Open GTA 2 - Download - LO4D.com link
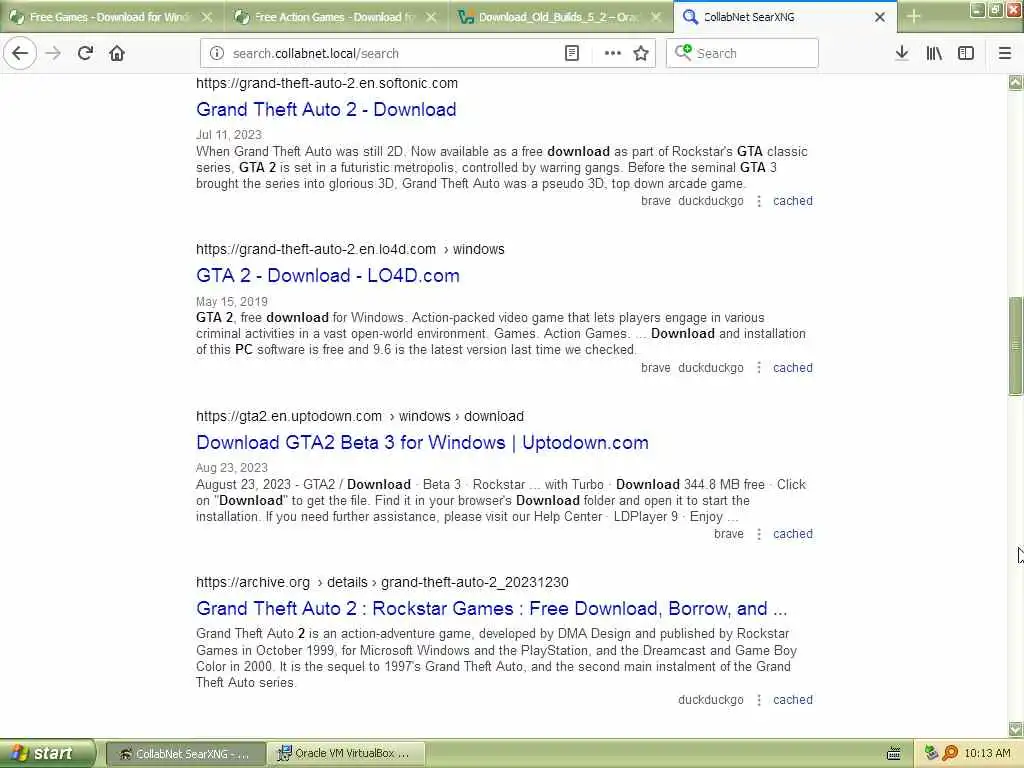The width and height of the screenshot is (1024, 768). (x=328, y=276)
